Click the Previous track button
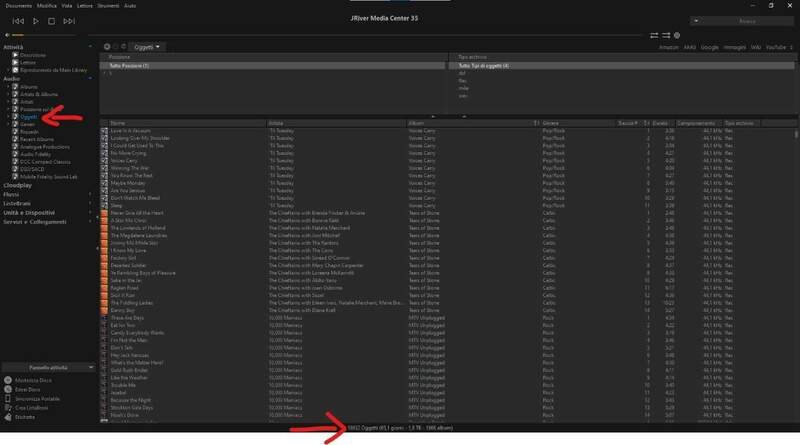800x445 pixels. (18, 21)
